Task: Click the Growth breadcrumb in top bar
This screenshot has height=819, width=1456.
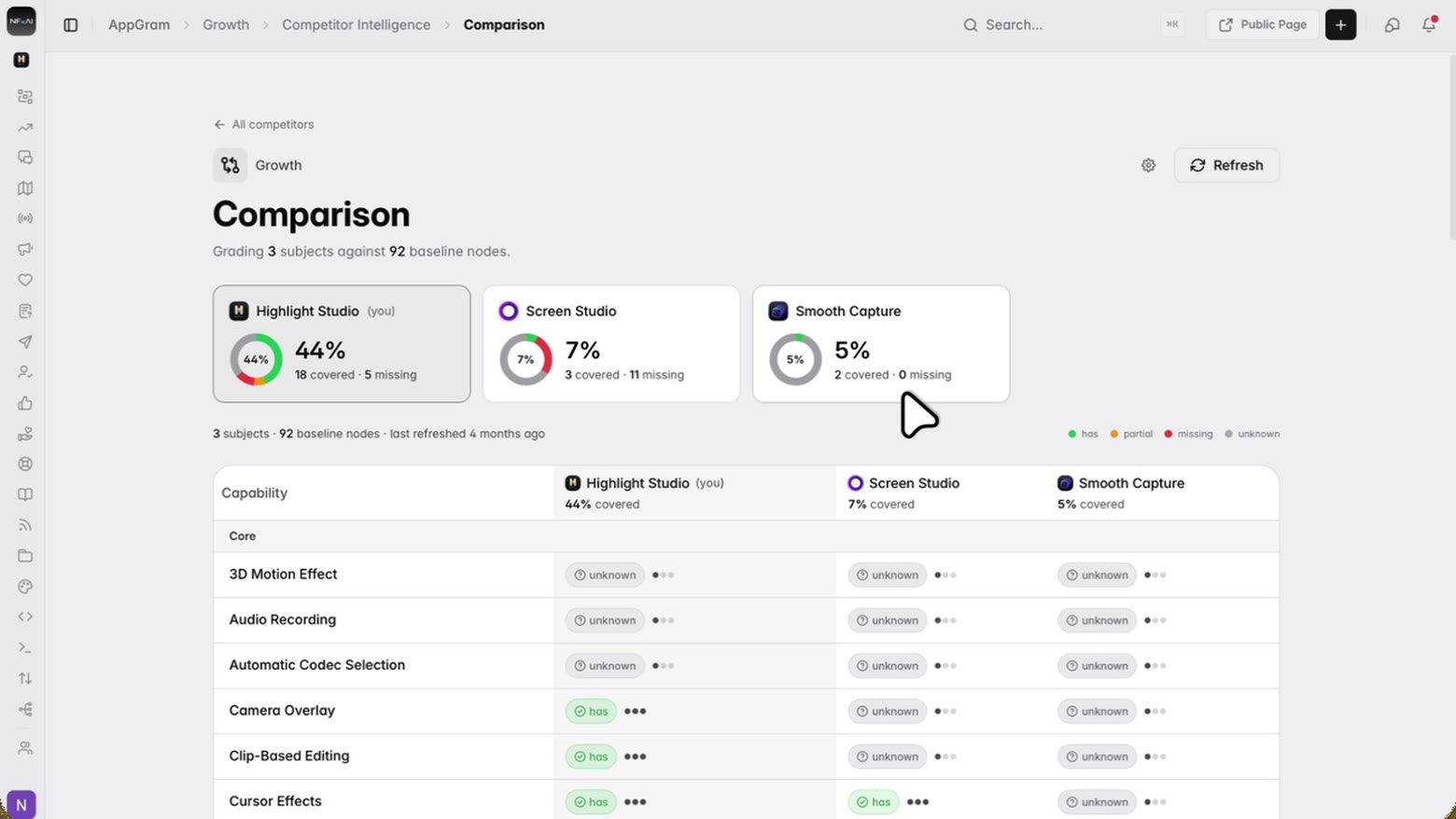Action: pos(226,25)
